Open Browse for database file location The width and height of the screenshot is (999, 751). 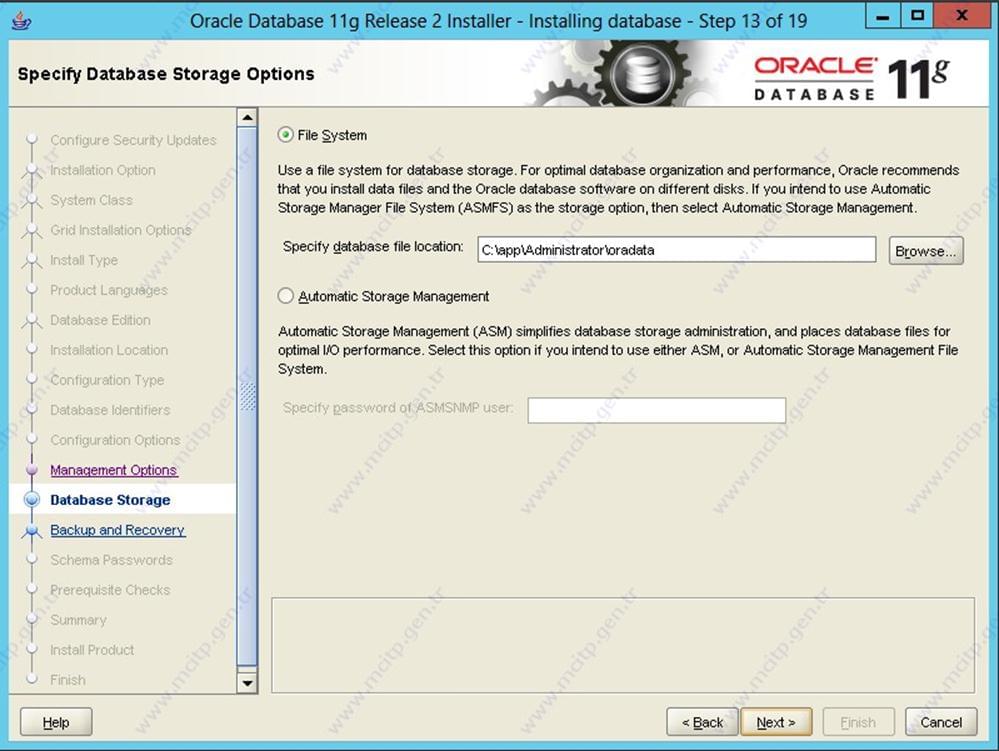click(x=926, y=250)
